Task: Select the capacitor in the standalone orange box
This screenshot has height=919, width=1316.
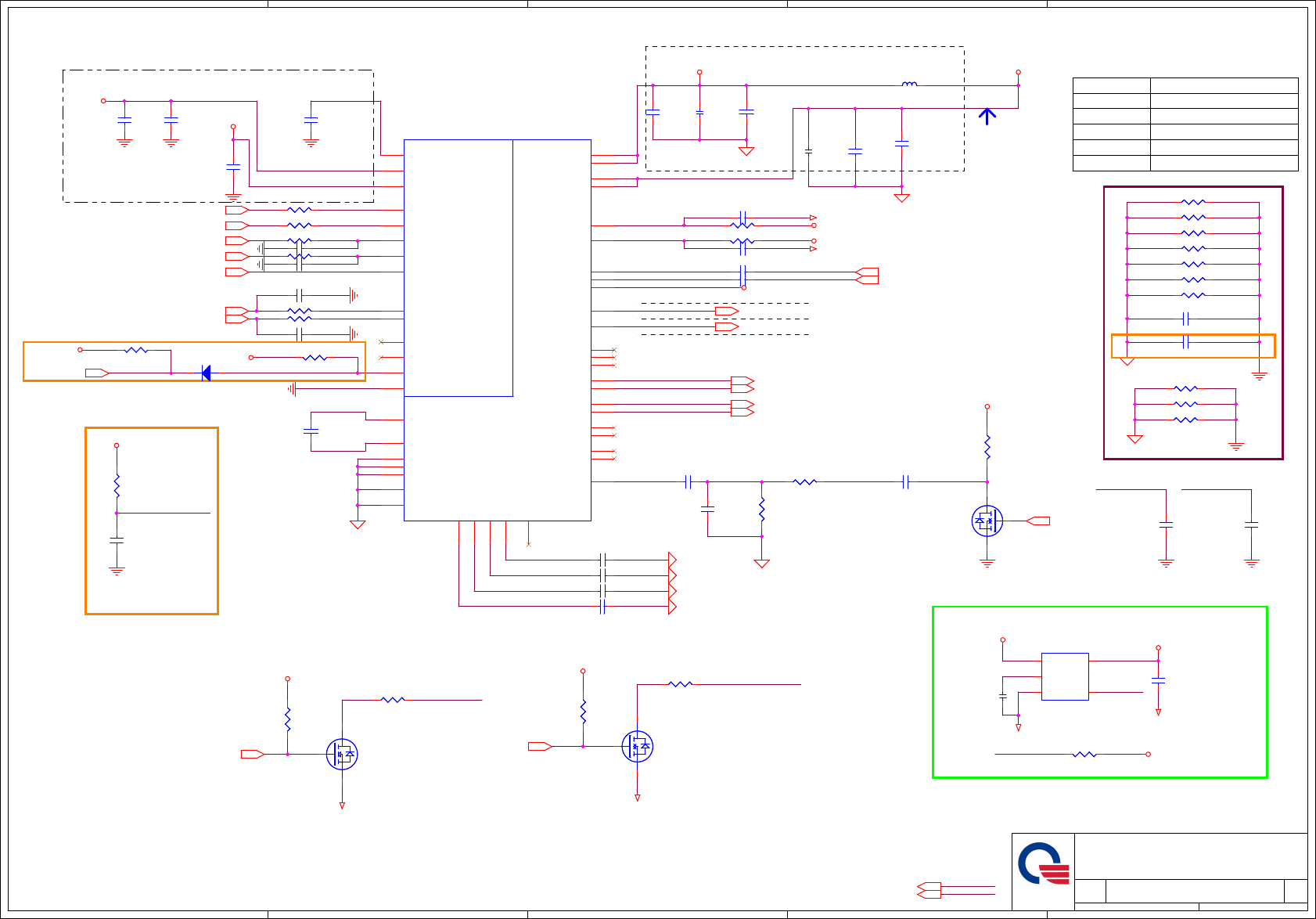Action: click(117, 540)
